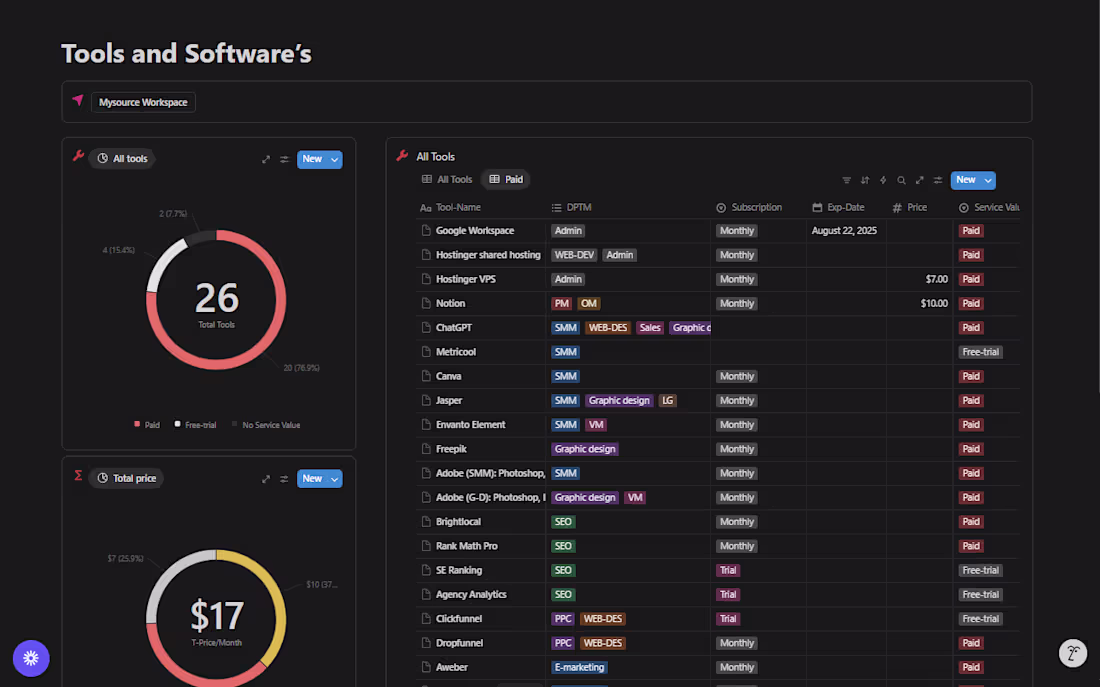Image resolution: width=1100 pixels, height=687 pixels.
Task: Switch to the All Tools table view tab
Action: tap(447, 180)
